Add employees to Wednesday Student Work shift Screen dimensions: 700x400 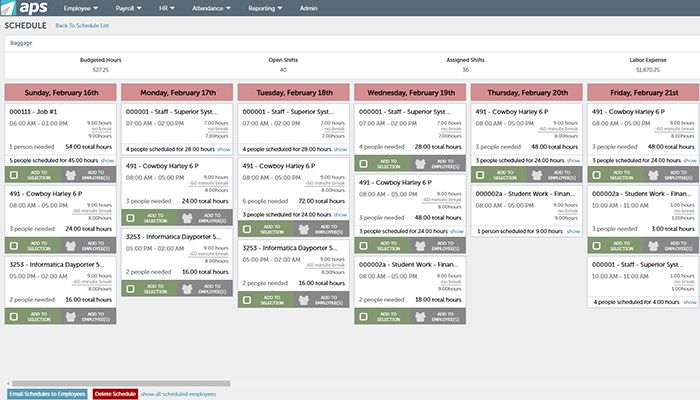[438, 317]
